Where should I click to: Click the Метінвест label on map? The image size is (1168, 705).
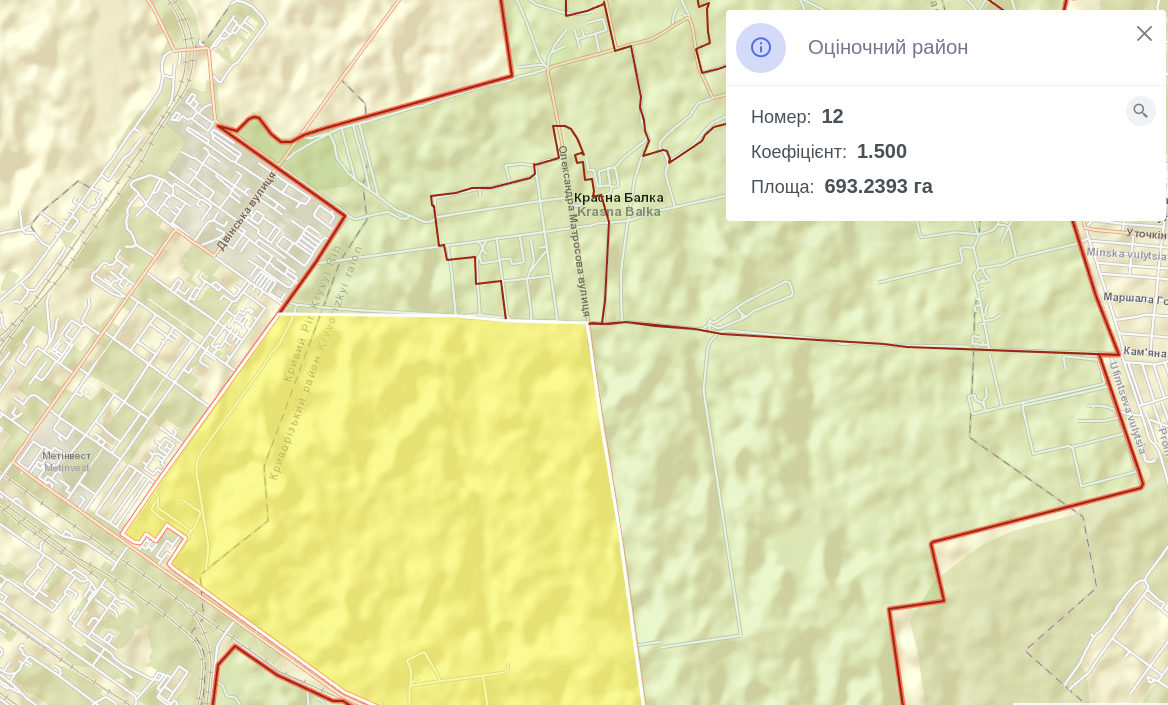(x=66, y=456)
